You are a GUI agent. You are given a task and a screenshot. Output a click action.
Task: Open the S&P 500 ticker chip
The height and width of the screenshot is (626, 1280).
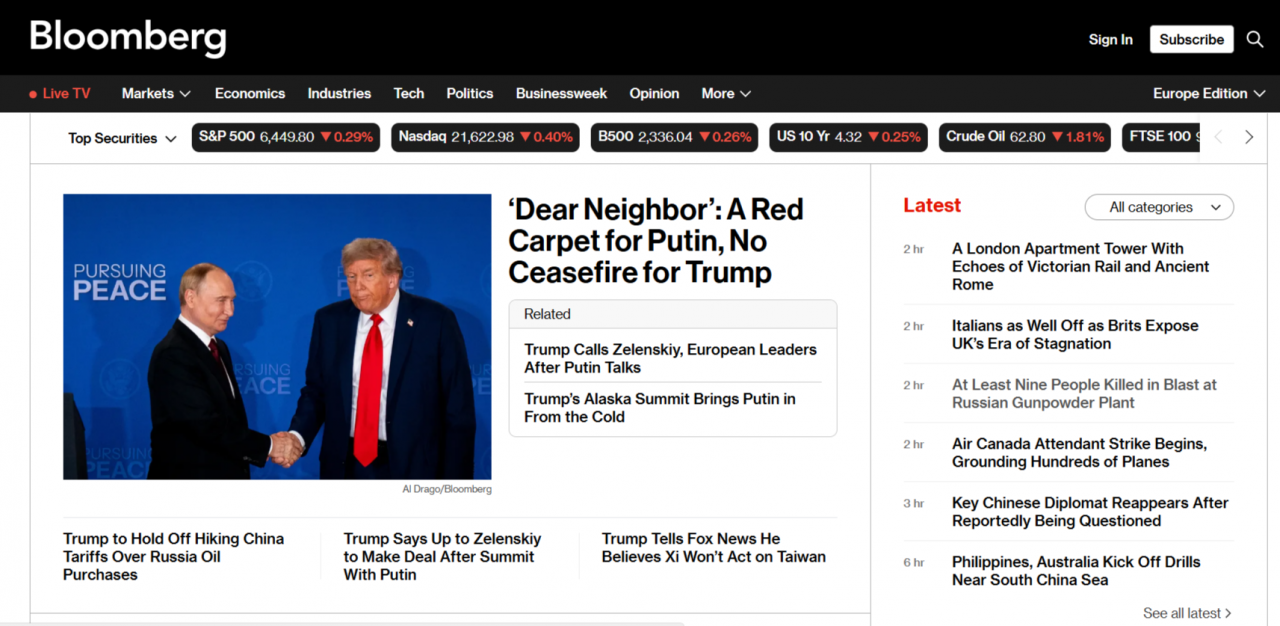(286, 137)
